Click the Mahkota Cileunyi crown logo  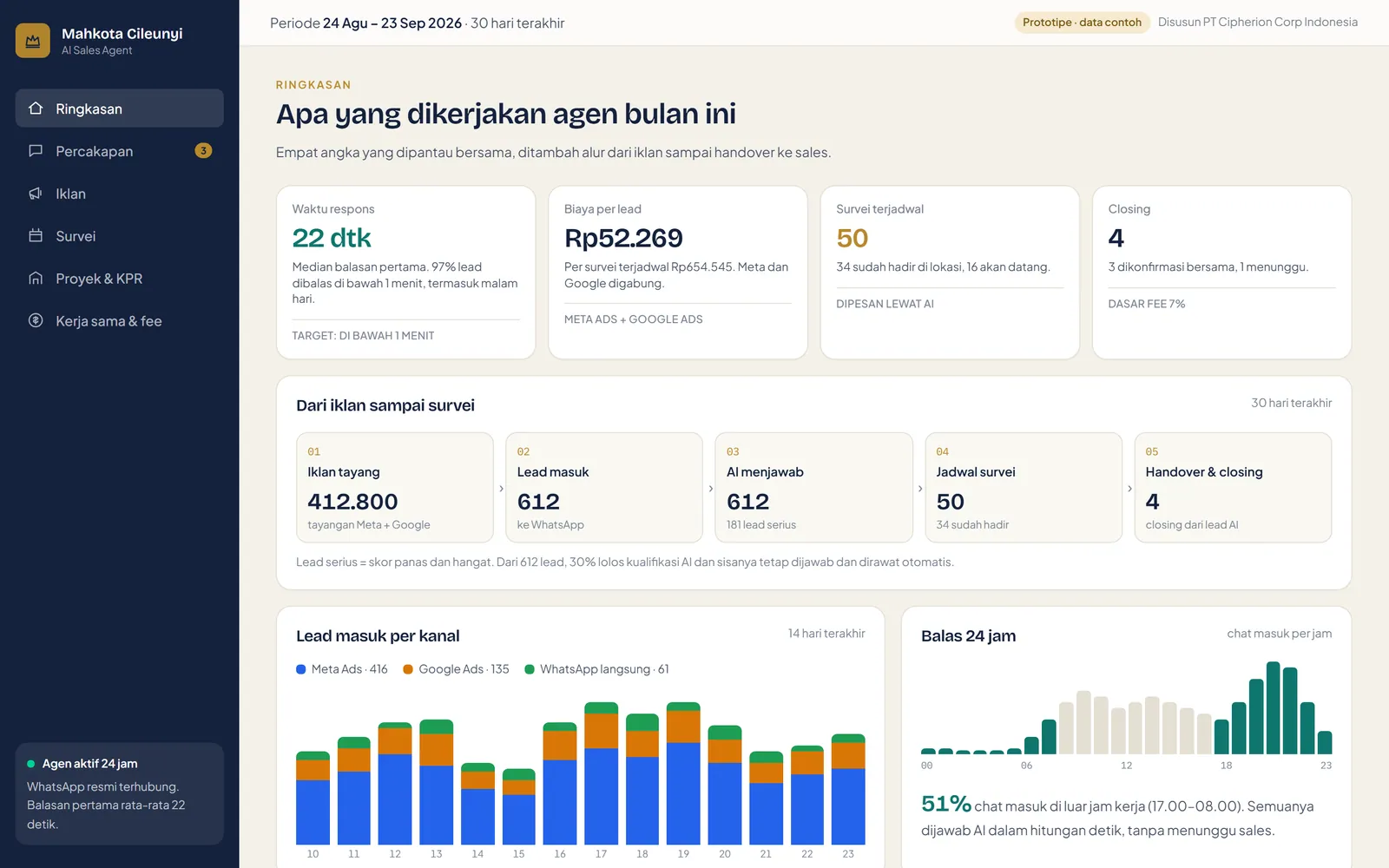(x=33, y=41)
